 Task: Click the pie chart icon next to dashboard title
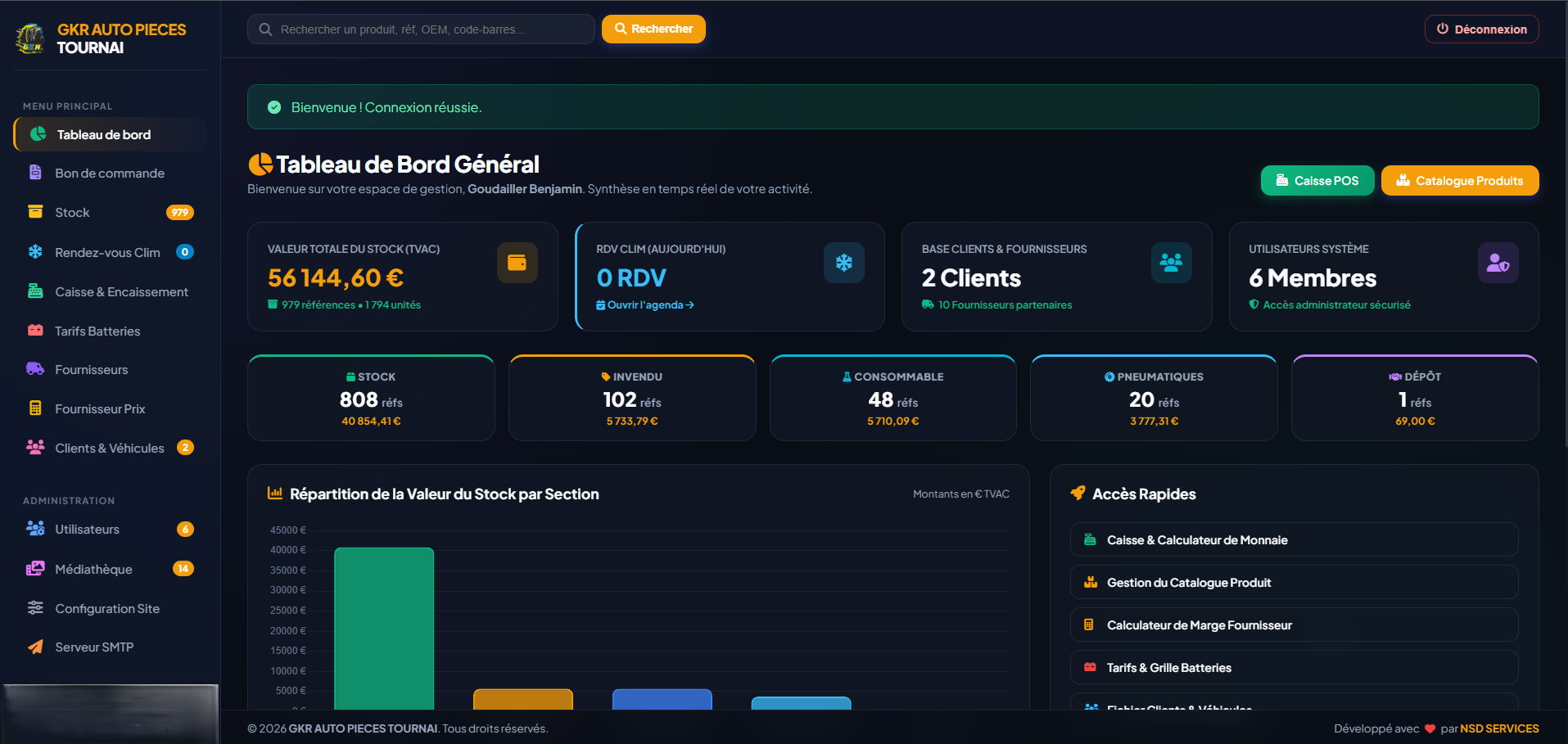click(x=260, y=165)
